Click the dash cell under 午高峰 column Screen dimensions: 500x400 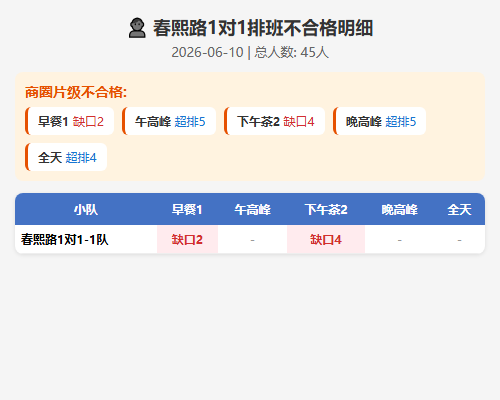coord(252,240)
